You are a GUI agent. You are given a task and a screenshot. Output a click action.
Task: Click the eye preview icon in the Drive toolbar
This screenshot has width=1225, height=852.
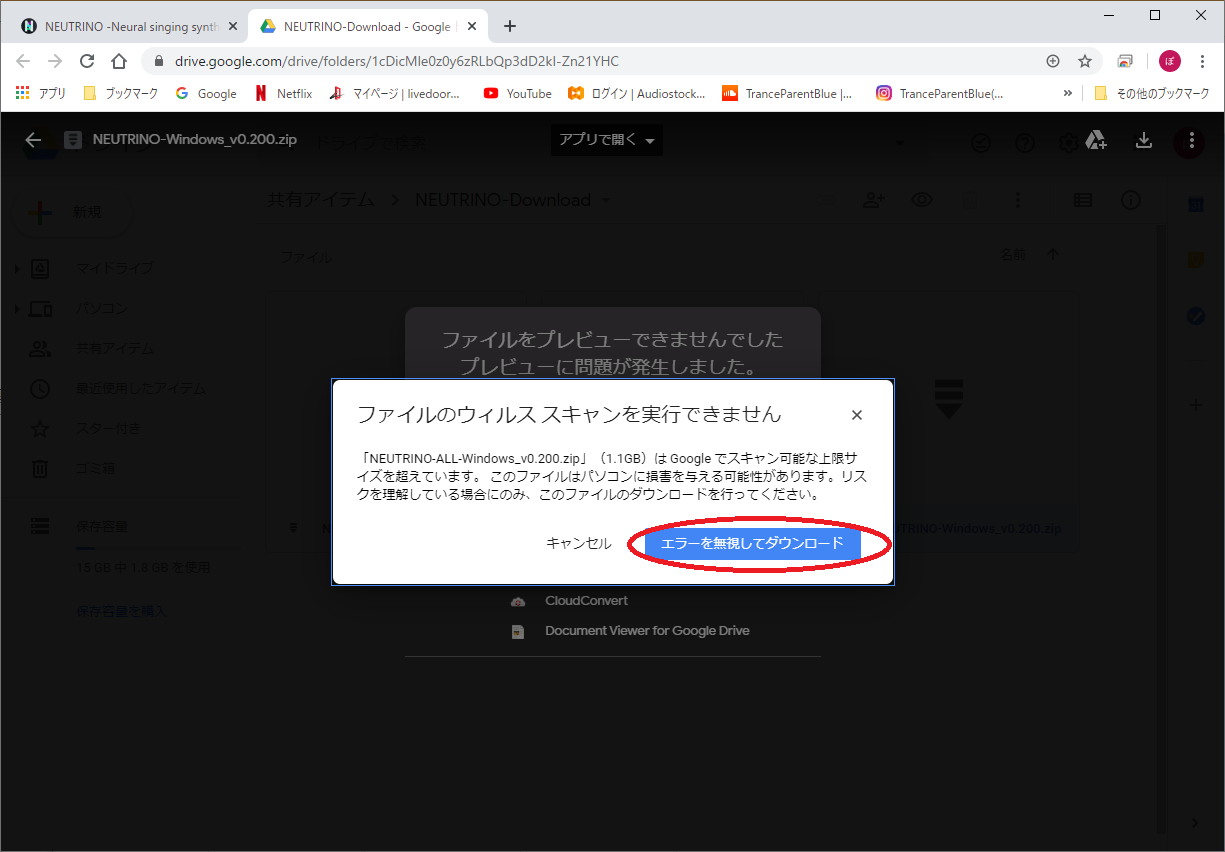pyautogui.click(x=922, y=200)
